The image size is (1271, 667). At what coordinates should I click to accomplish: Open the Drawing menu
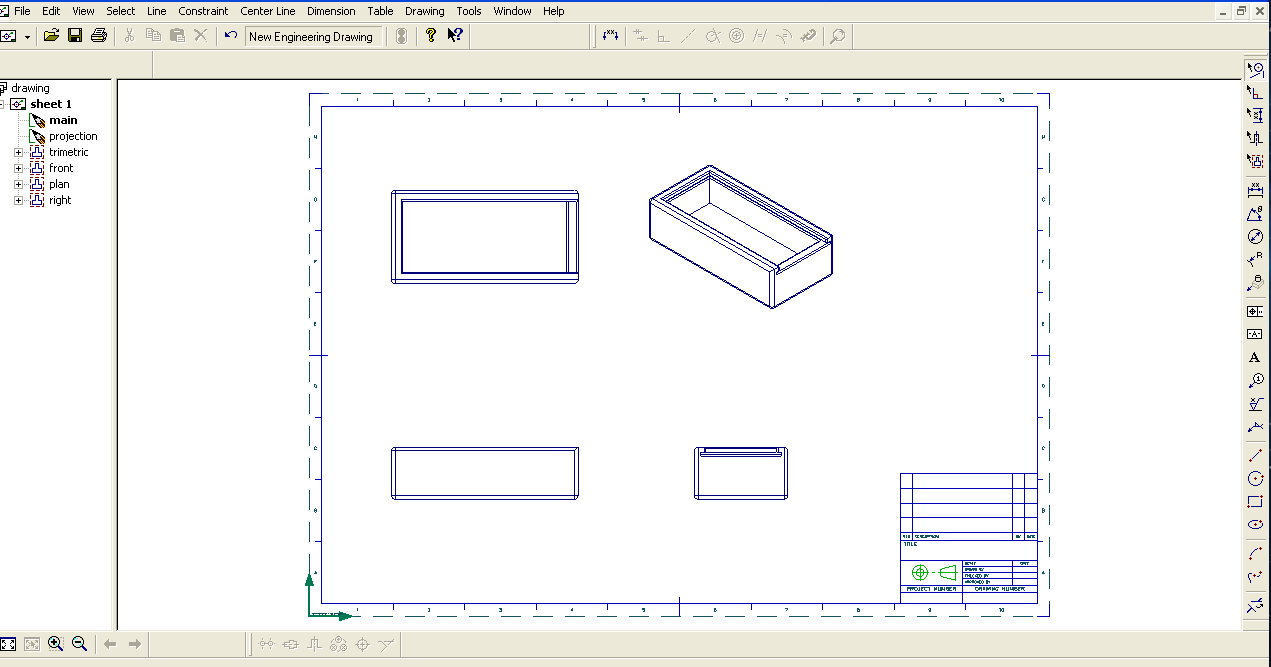pos(425,11)
